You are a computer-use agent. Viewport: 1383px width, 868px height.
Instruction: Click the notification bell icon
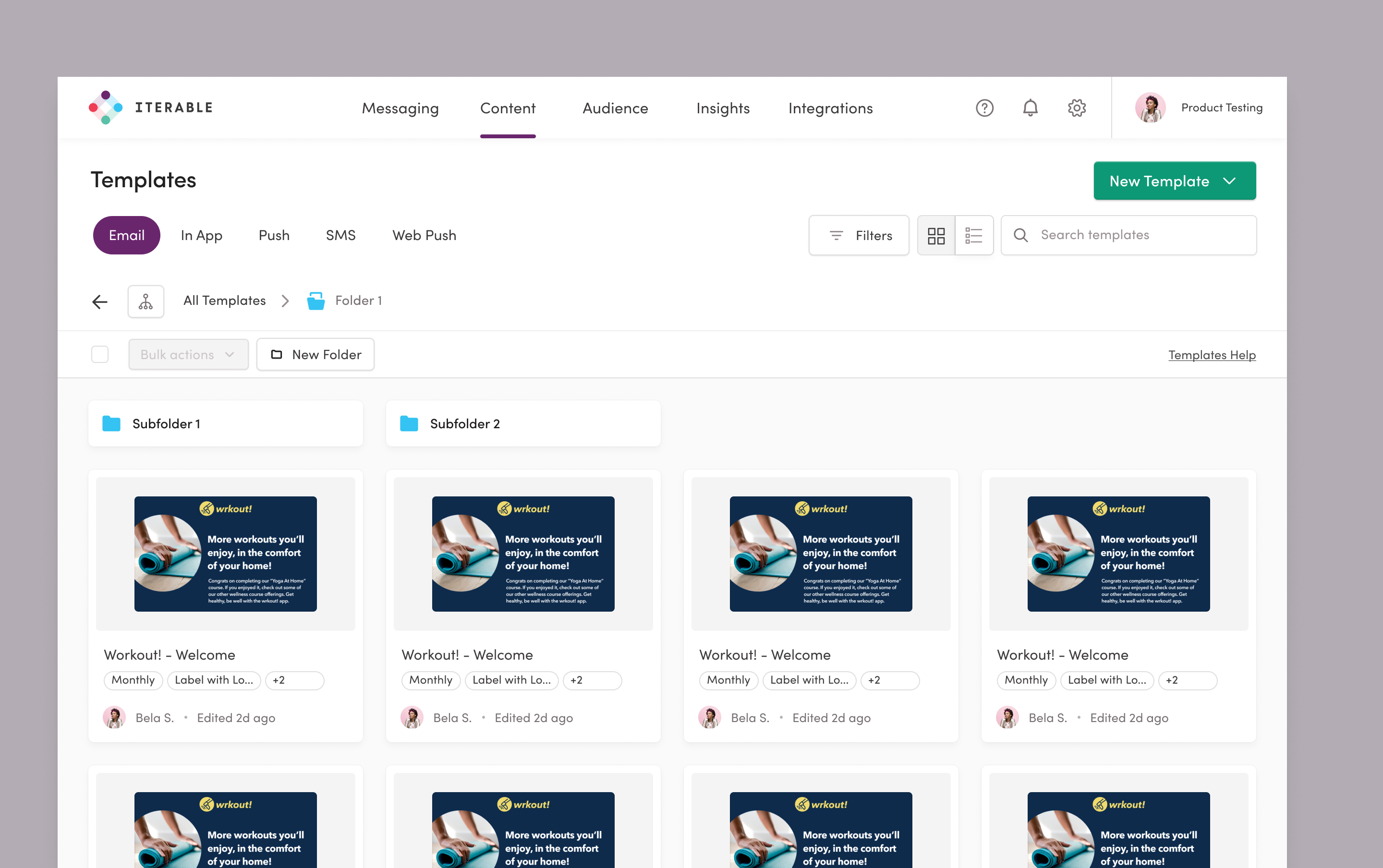point(1031,107)
